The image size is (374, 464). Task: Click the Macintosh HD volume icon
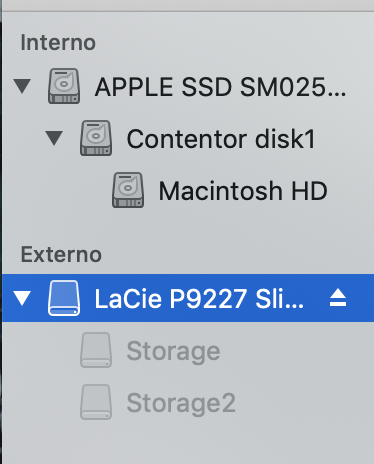coord(128,190)
